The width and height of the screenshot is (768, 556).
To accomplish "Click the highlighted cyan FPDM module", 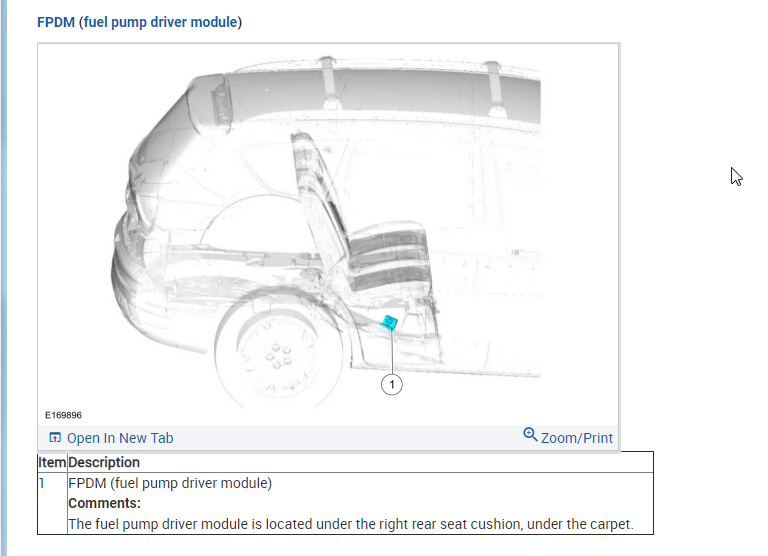I will (x=389, y=322).
